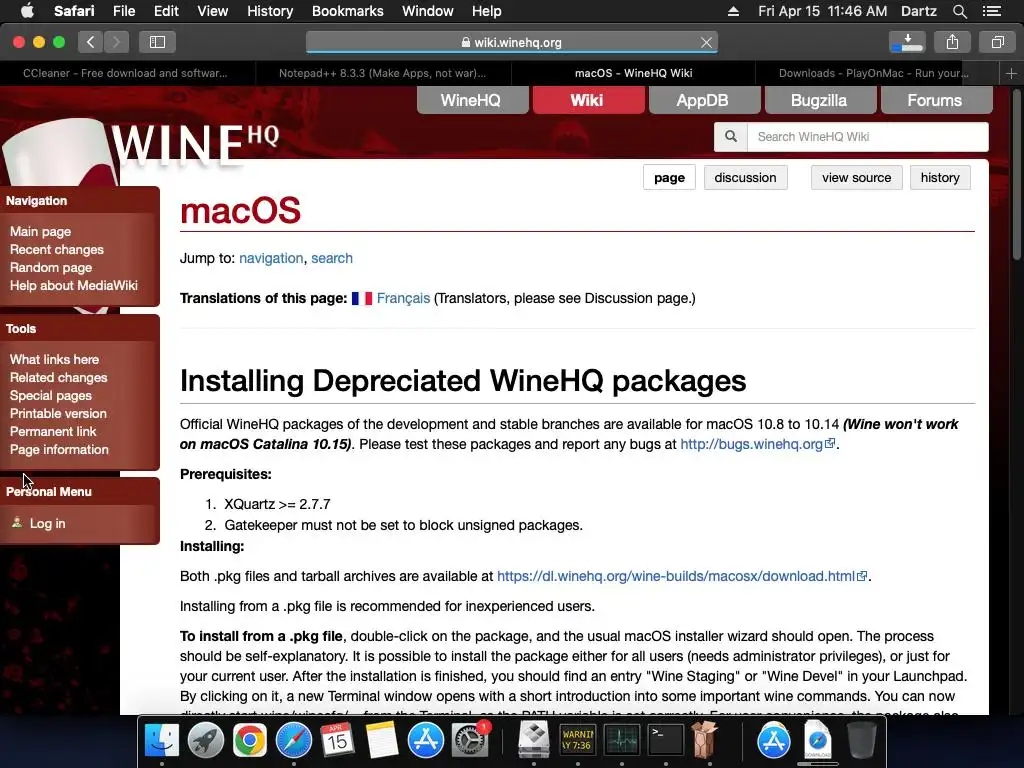Screen dimensions: 1024x768
Task: Add a new tab with plus button
Action: pos(1011,73)
